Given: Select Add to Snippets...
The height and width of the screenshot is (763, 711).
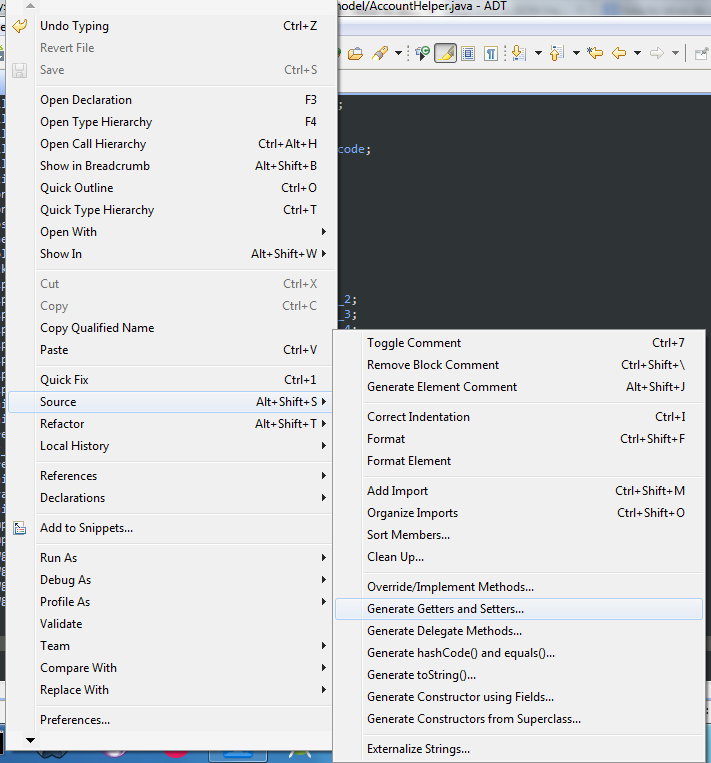Looking at the screenshot, I should [172, 528].
